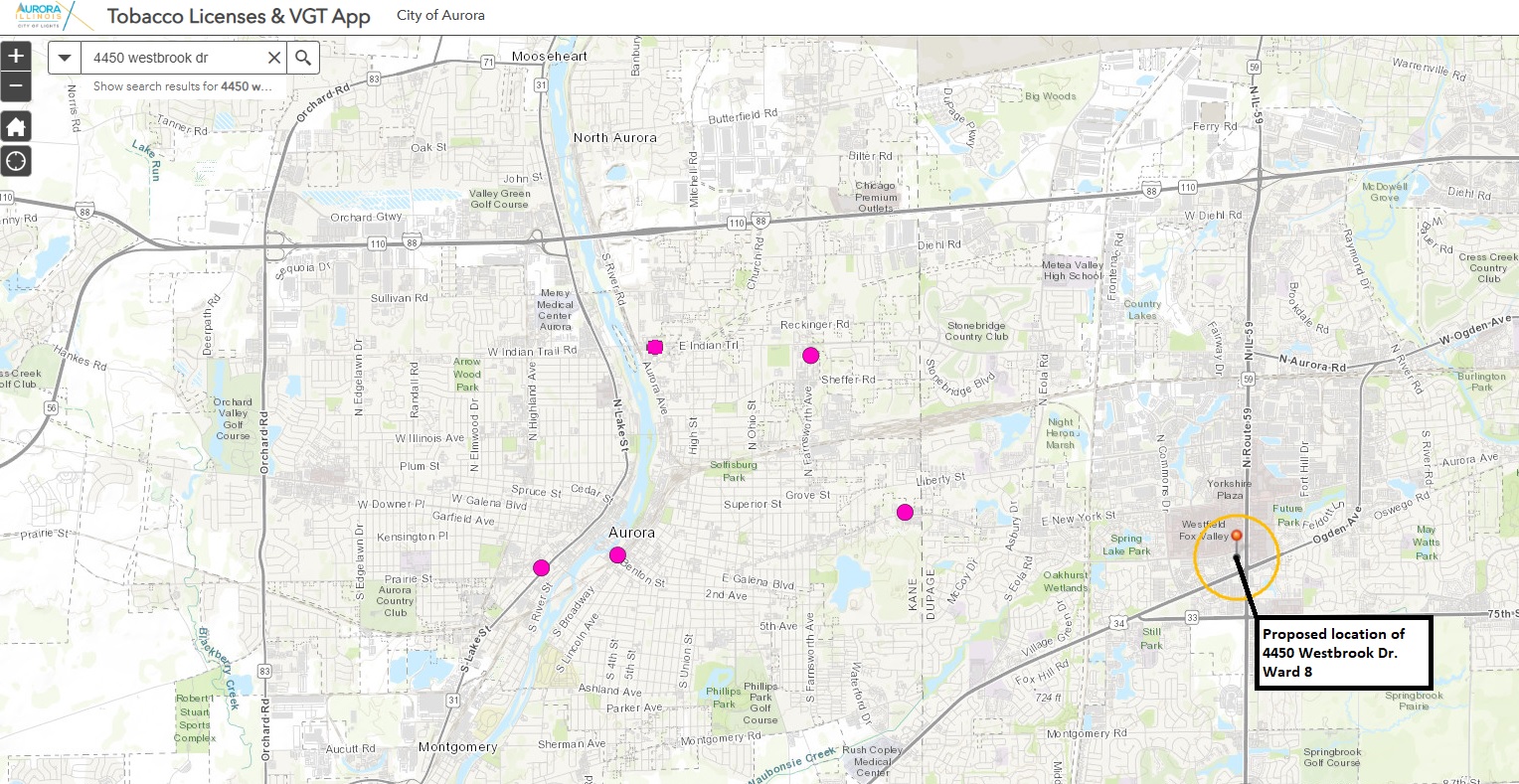Image resolution: width=1519 pixels, height=784 pixels.
Task: Select the orange pin at Westfield Fox Valley
Action: (1237, 536)
